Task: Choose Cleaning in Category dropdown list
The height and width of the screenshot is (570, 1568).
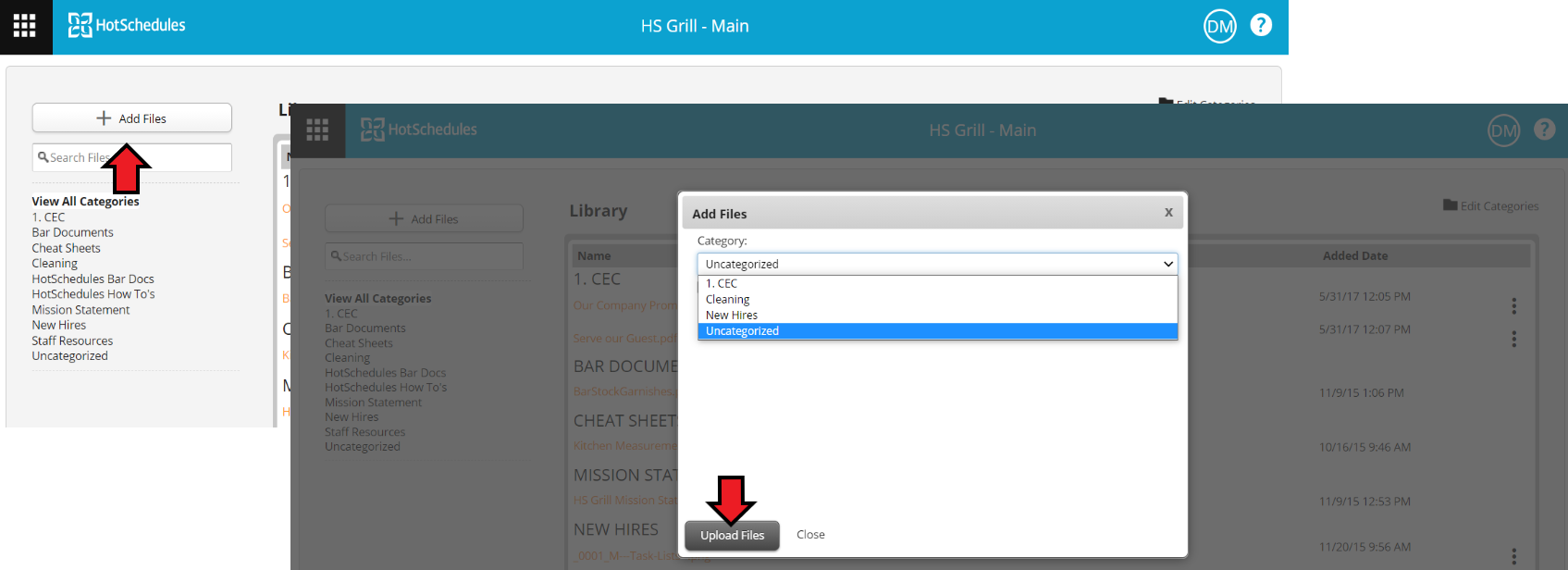Action: click(x=937, y=299)
